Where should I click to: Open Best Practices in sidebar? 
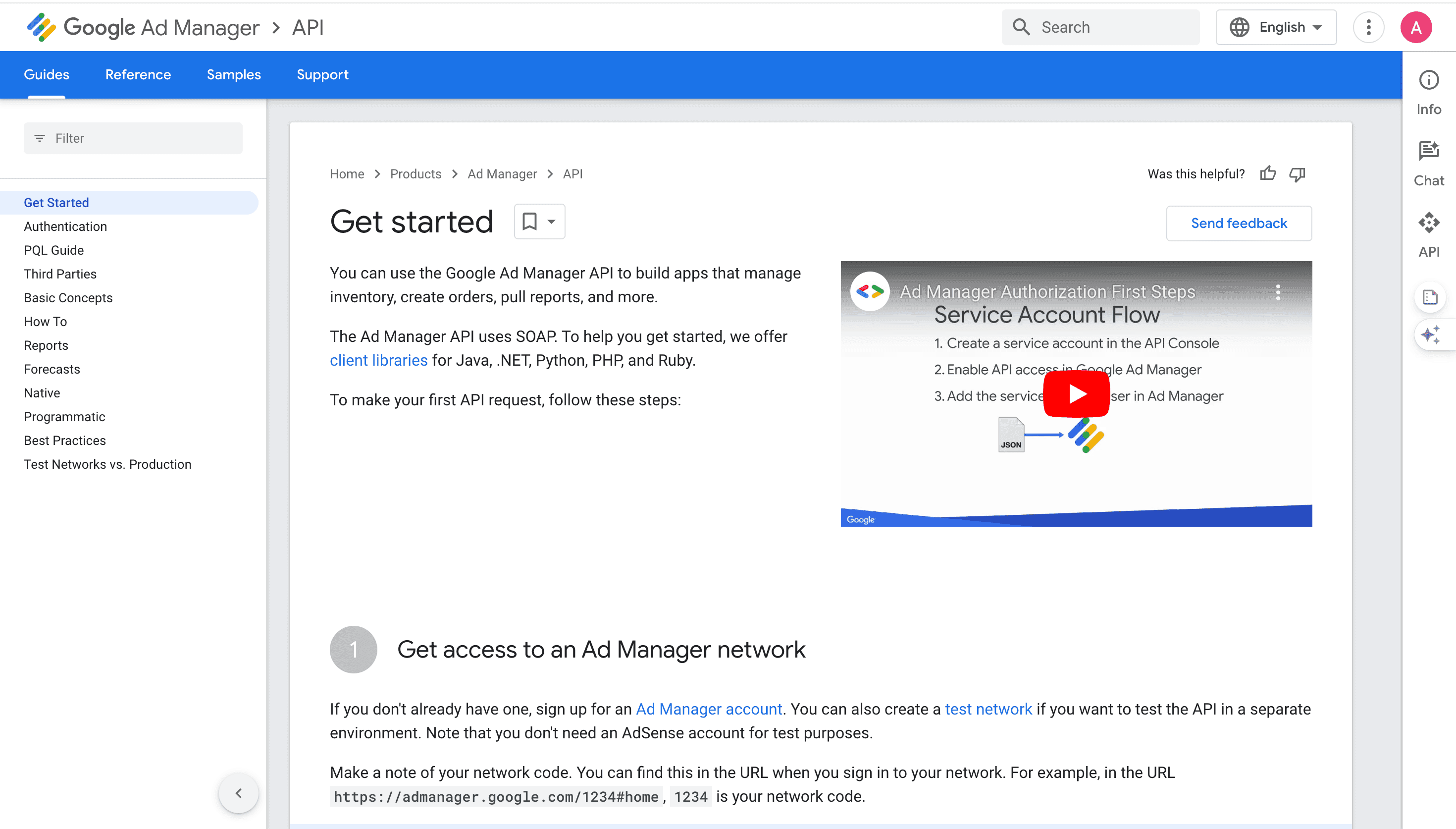coord(65,441)
